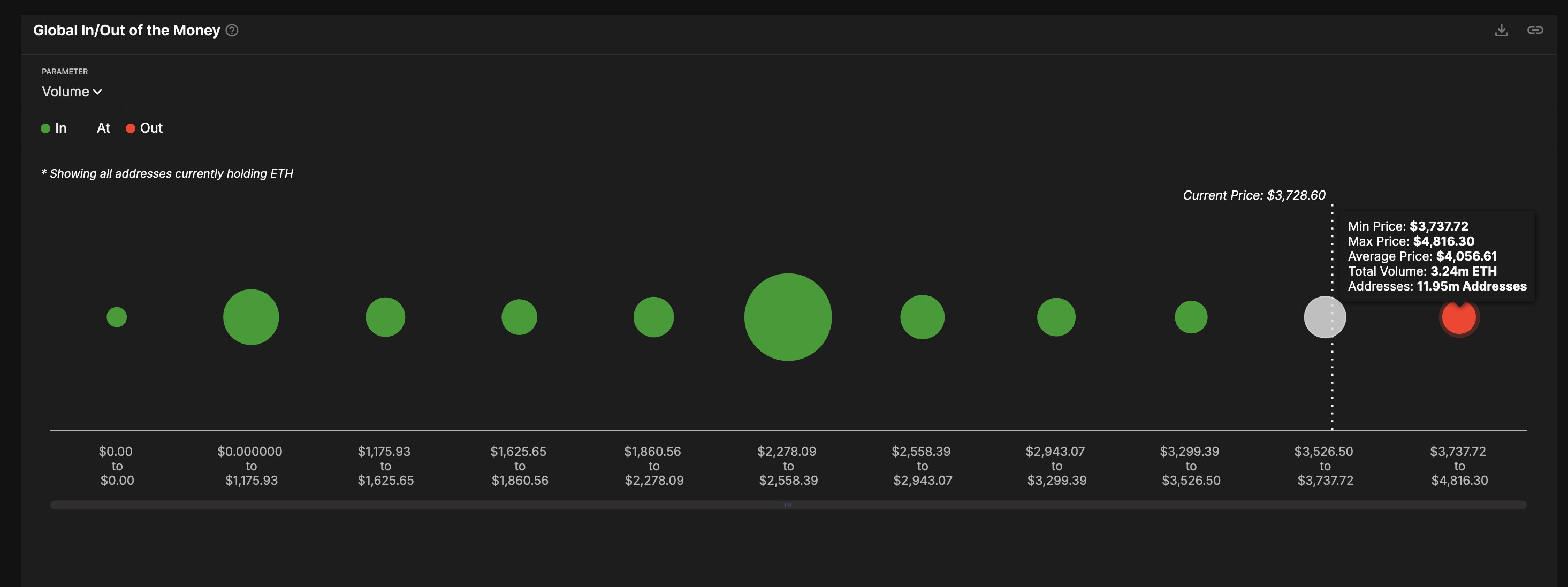
Task: Open the Volume parameter dropdown
Action: point(72,92)
